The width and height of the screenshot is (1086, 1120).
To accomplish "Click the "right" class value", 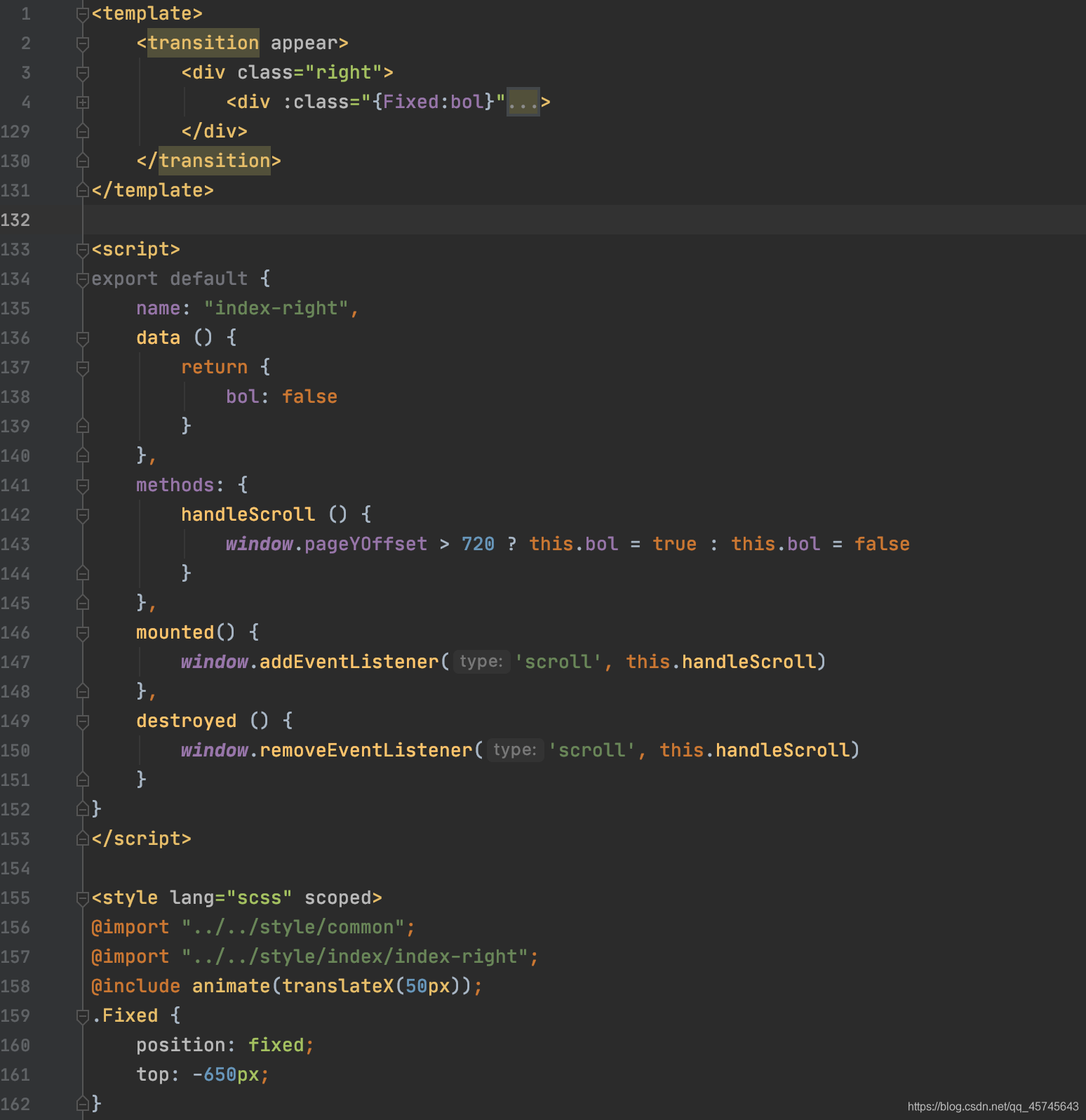I will coord(343,73).
